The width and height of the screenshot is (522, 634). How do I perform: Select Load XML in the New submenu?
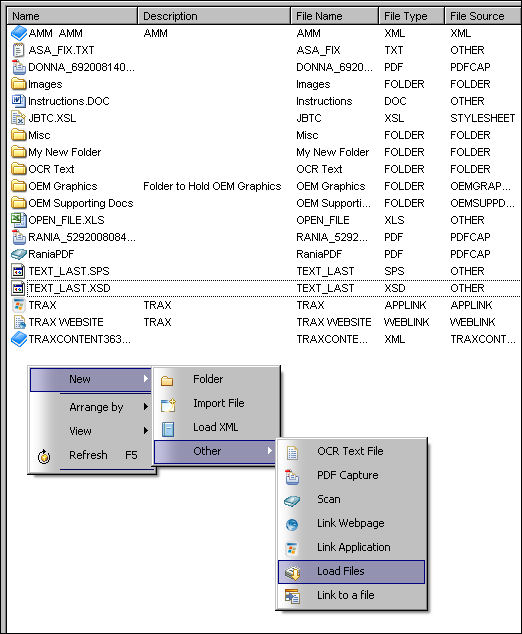pyautogui.click(x=216, y=427)
